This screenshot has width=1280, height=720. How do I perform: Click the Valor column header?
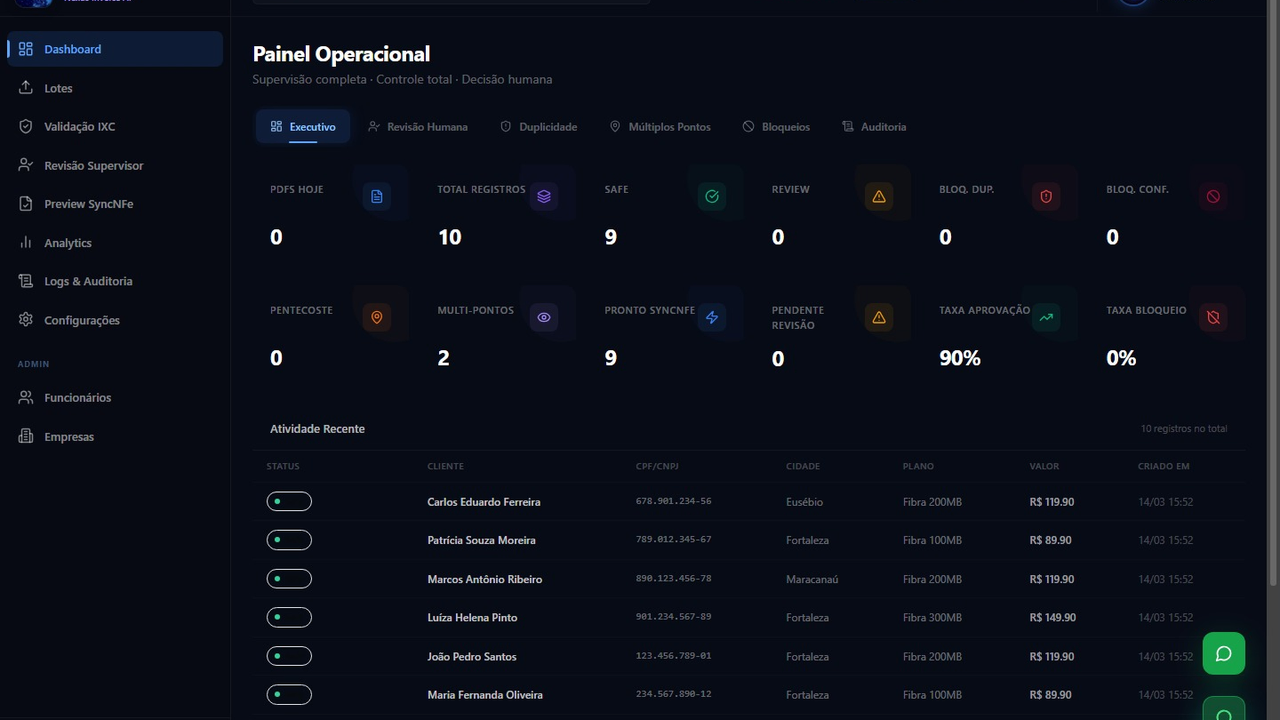[1044, 466]
